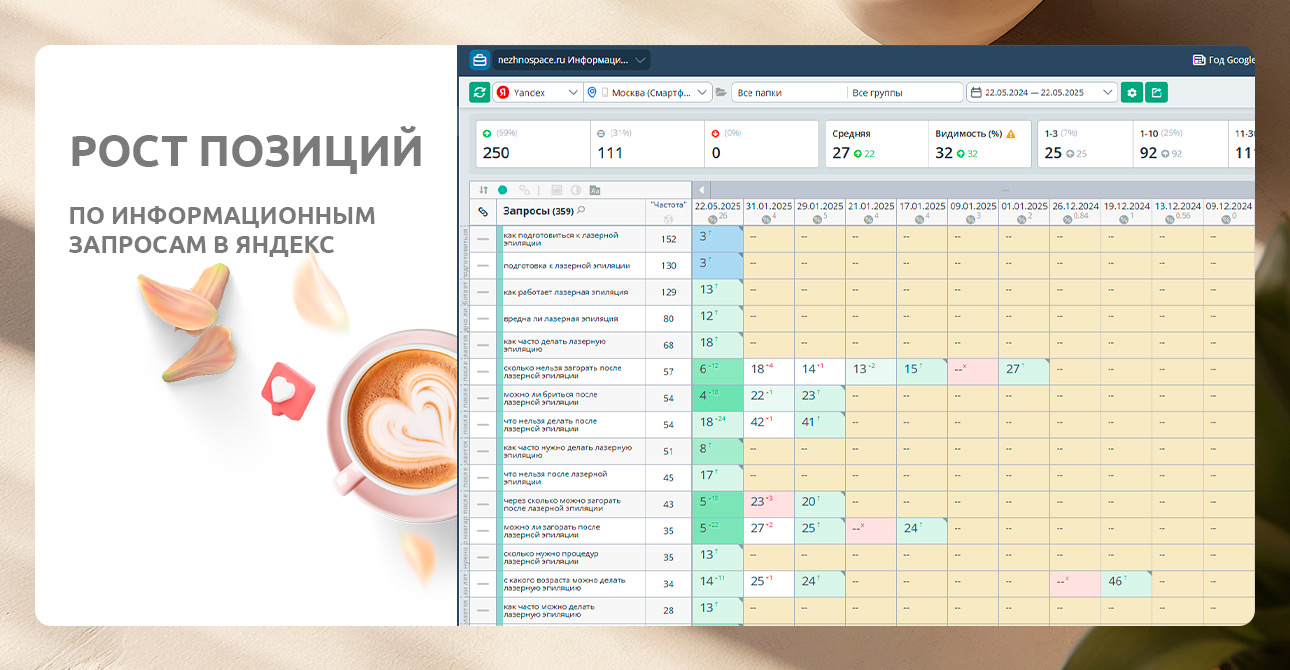Select the sort queries icon
This screenshot has width=1290, height=670.
pyautogui.click(x=483, y=190)
